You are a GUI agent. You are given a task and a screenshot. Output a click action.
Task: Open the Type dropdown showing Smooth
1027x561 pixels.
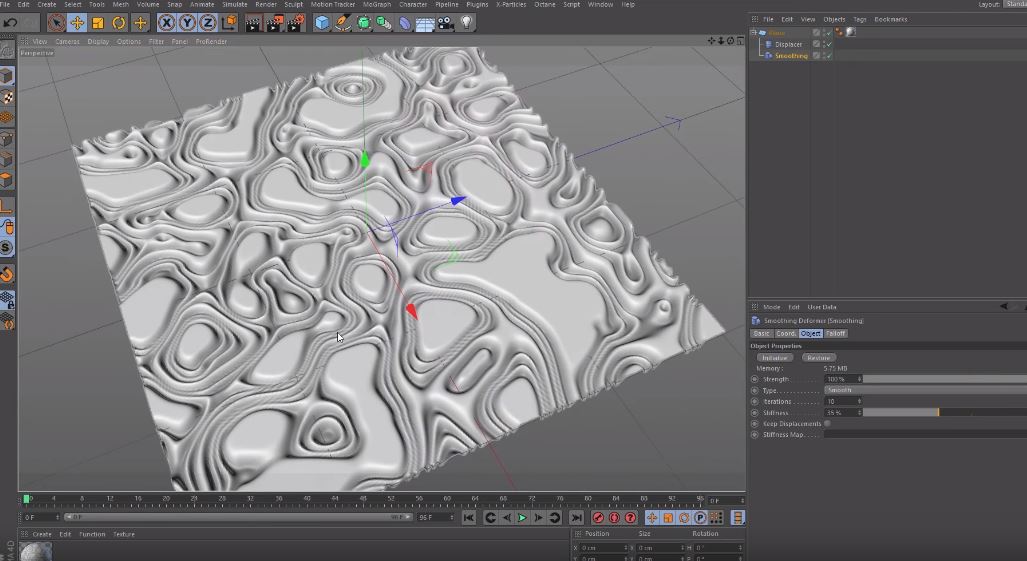[925, 390]
